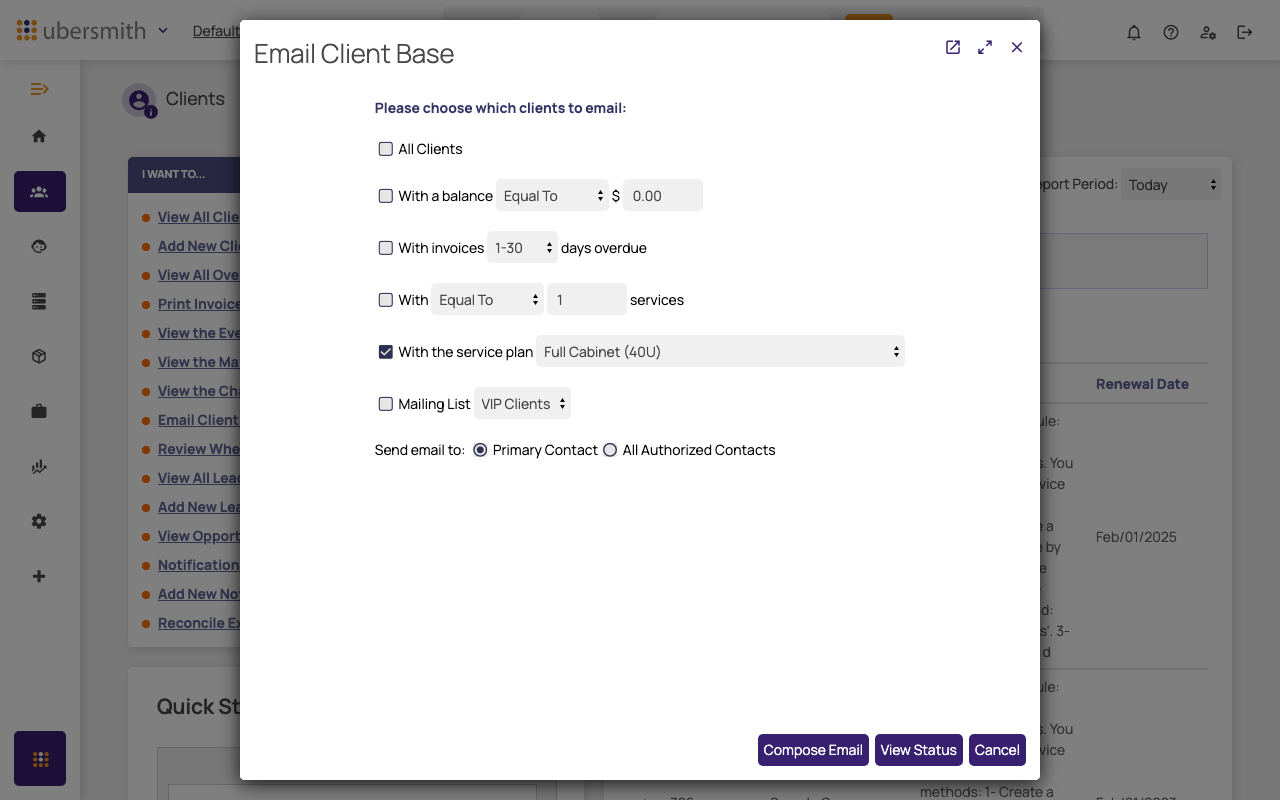Enable the With a balance checkbox
1280x800 pixels.
pos(386,196)
